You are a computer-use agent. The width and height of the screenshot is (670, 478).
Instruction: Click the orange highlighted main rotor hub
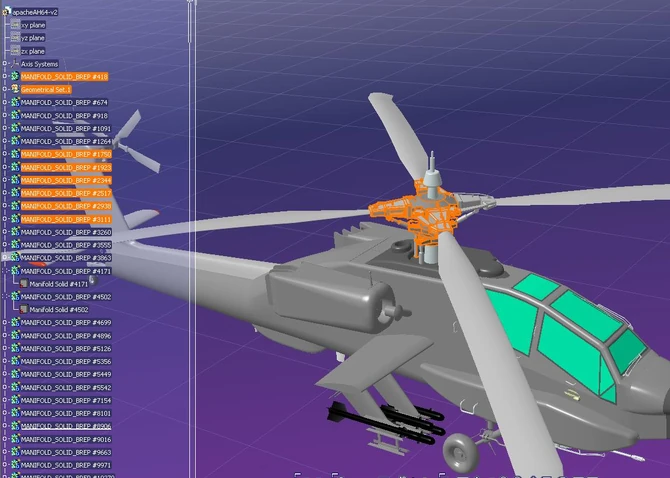[420, 215]
